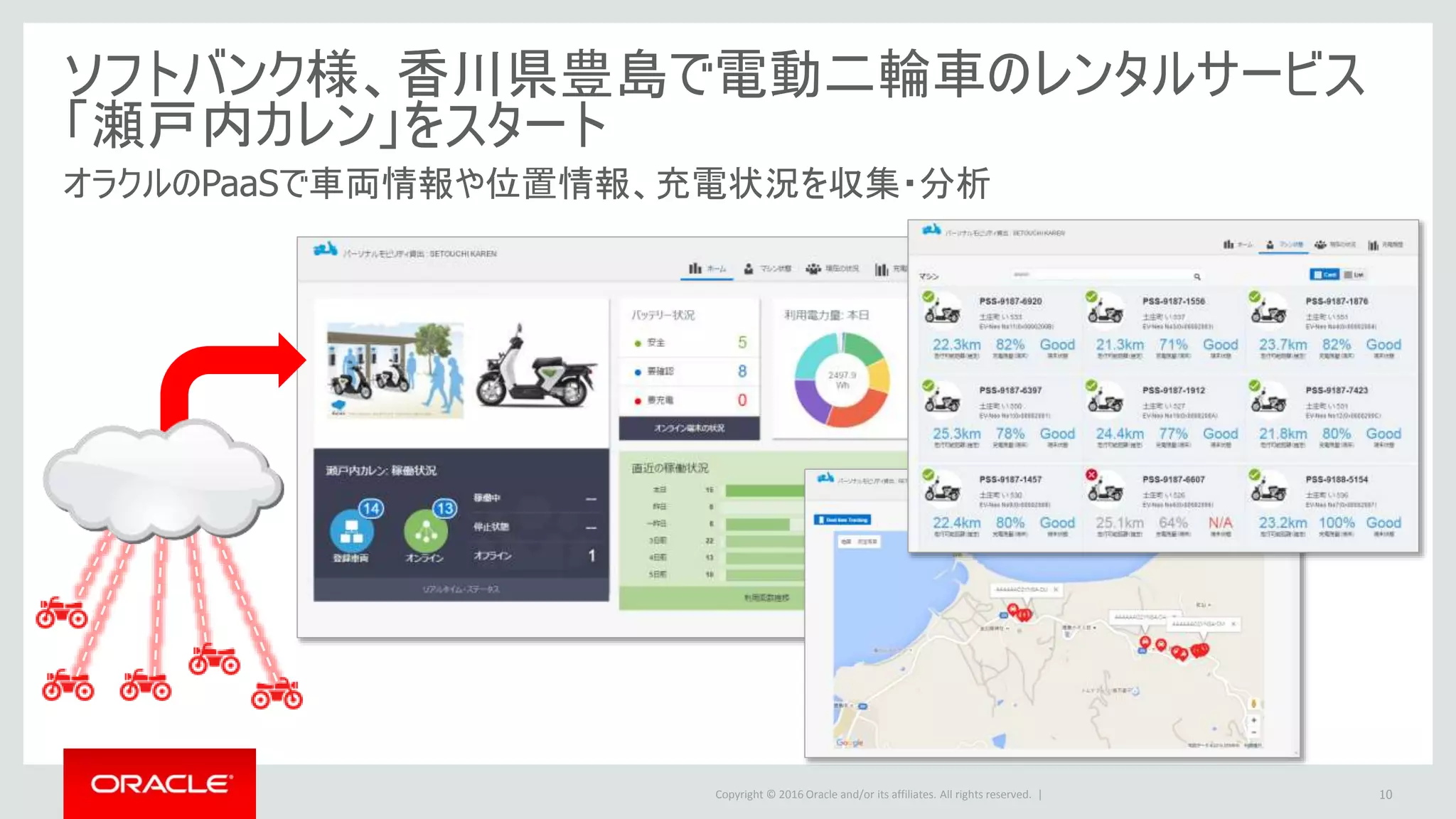Click the blue registered-vehicles icon with badge 14

[353, 530]
